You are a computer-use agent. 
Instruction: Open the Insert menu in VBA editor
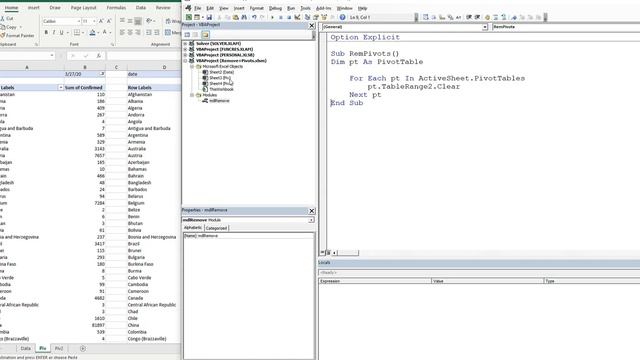point(239,8)
